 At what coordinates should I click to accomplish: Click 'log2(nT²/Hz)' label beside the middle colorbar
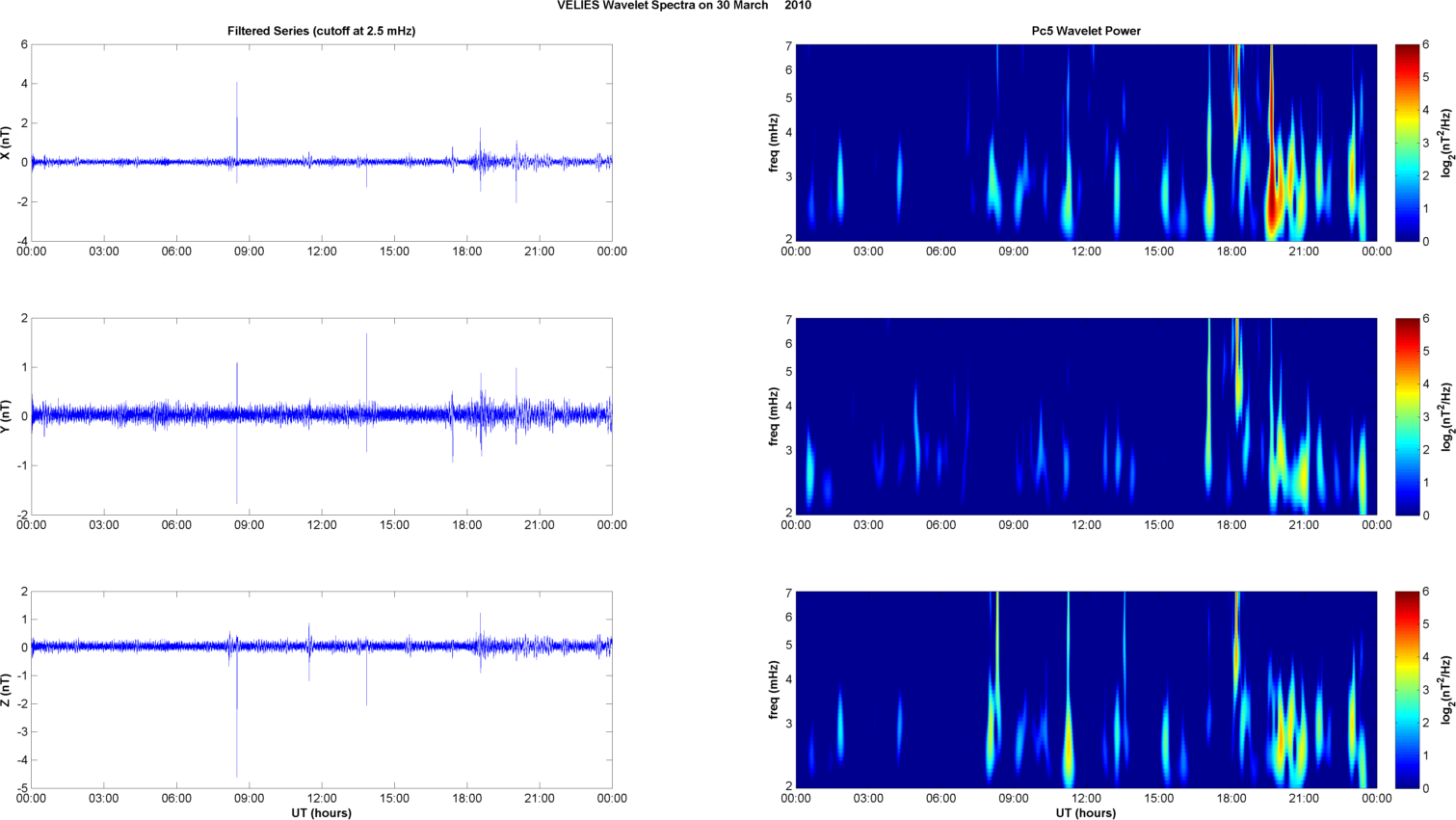[x=1445, y=416]
